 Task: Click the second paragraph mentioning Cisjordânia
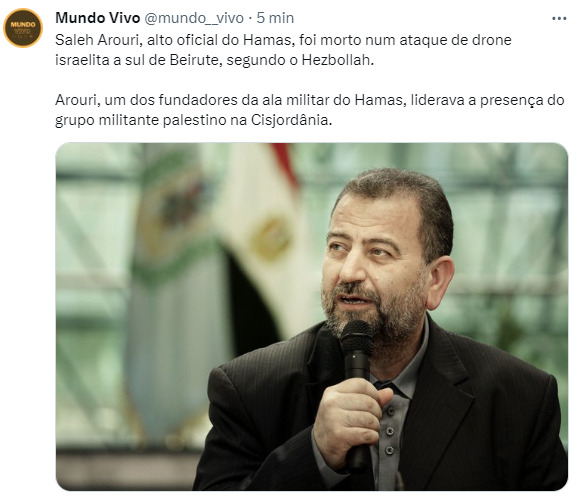point(310,110)
